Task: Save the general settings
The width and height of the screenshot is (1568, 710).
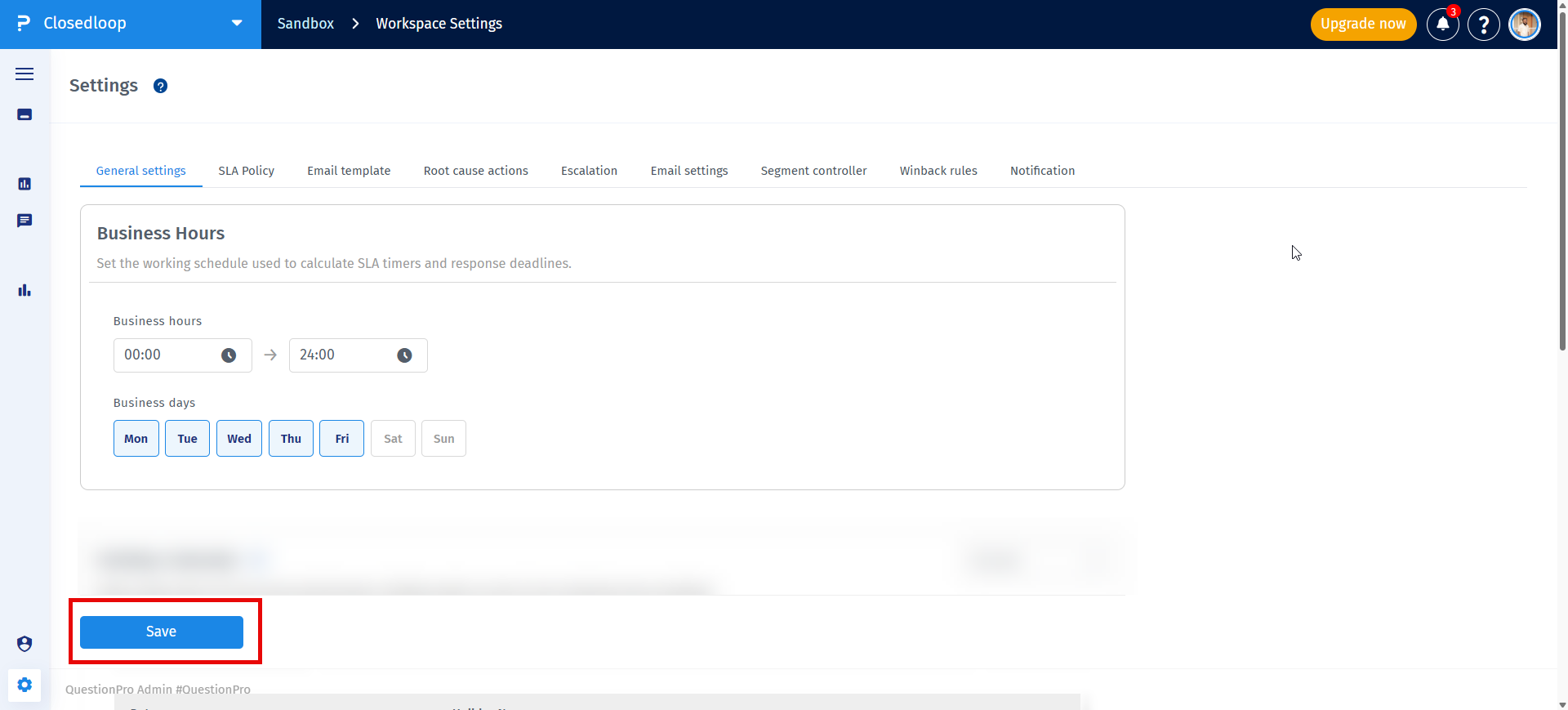Action: (162, 632)
